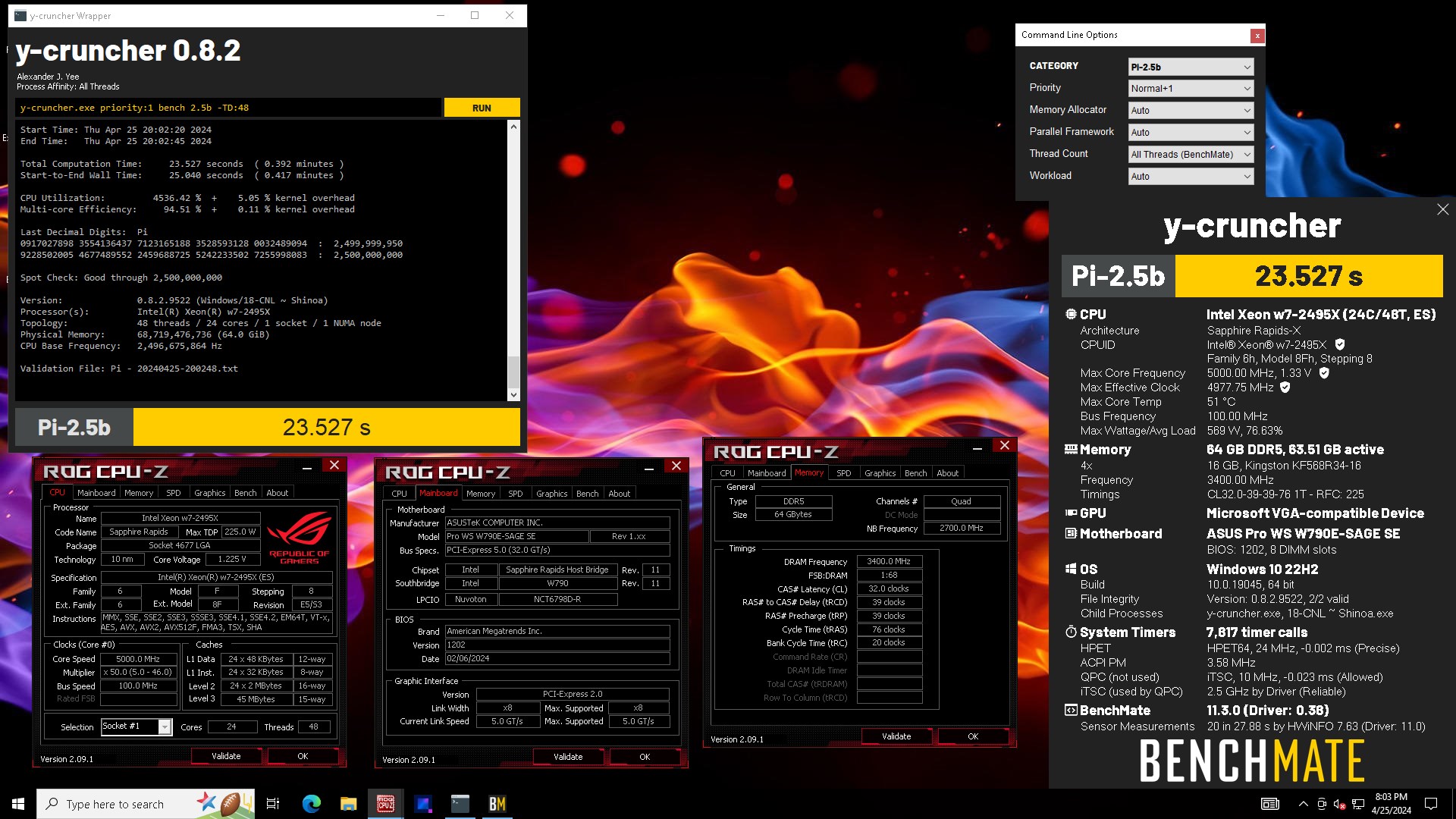The image size is (1456, 819).
Task: Click the Validation File line in y-cruncher output
Action: point(129,369)
